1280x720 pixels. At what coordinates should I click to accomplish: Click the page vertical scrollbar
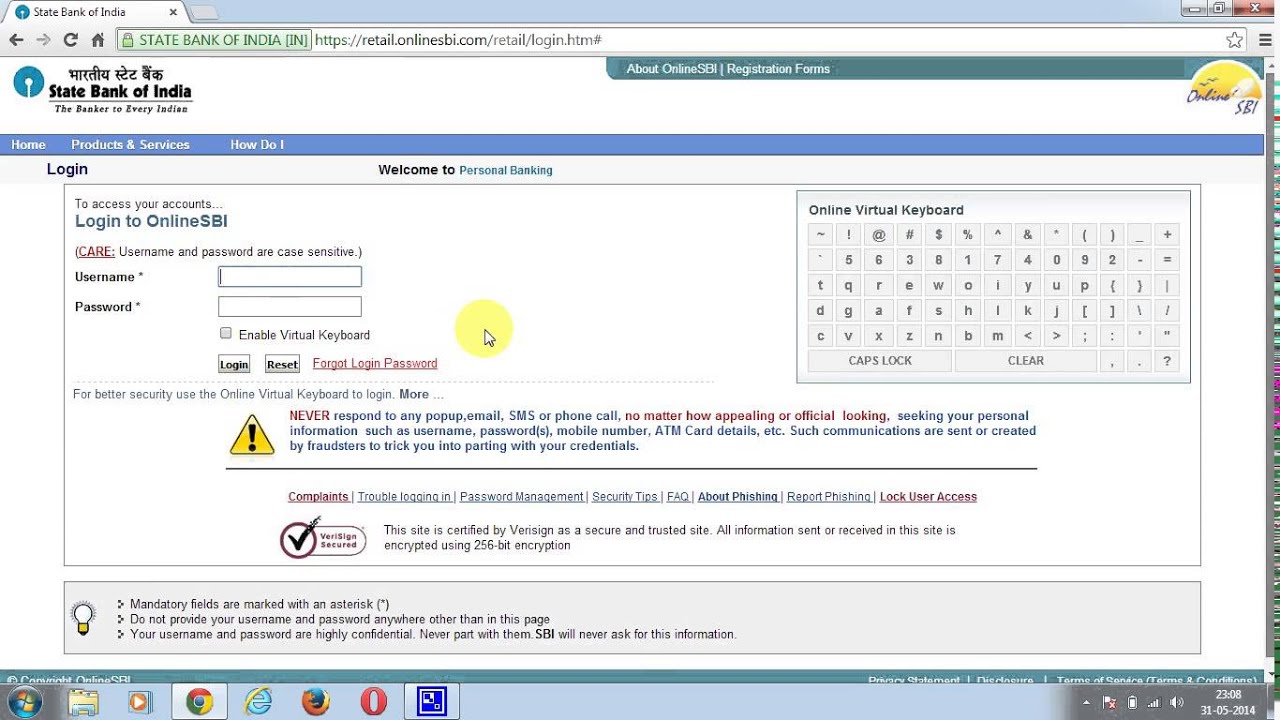click(1272, 370)
